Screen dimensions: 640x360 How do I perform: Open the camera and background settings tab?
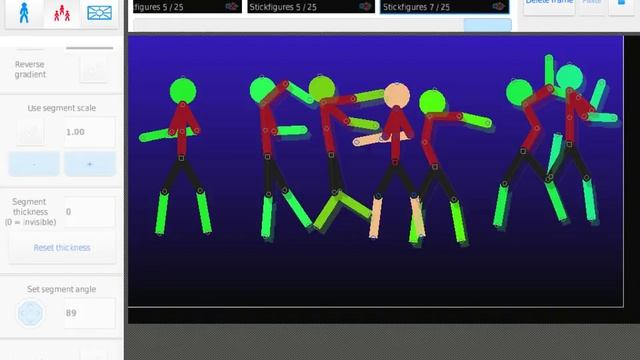point(99,13)
